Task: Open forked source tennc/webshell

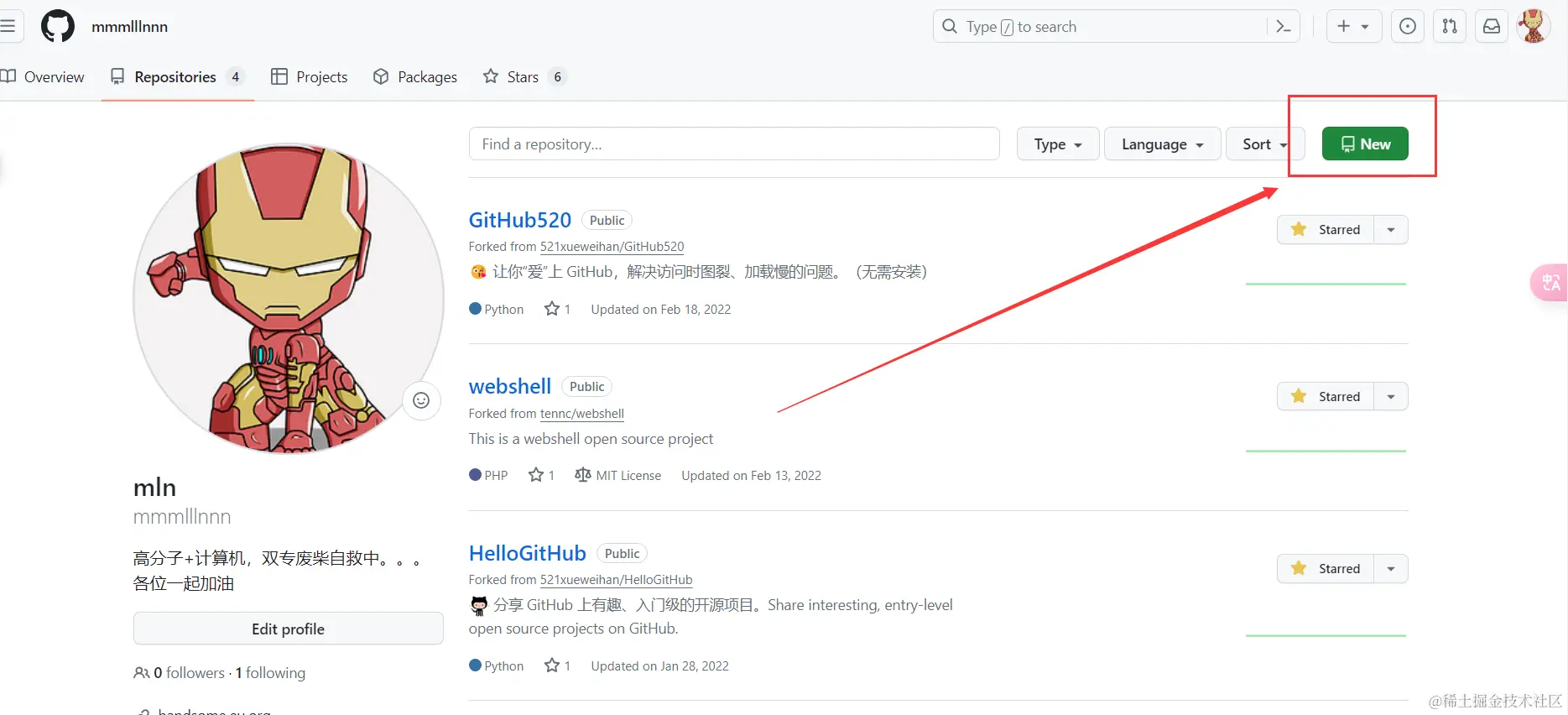Action: [x=582, y=414]
